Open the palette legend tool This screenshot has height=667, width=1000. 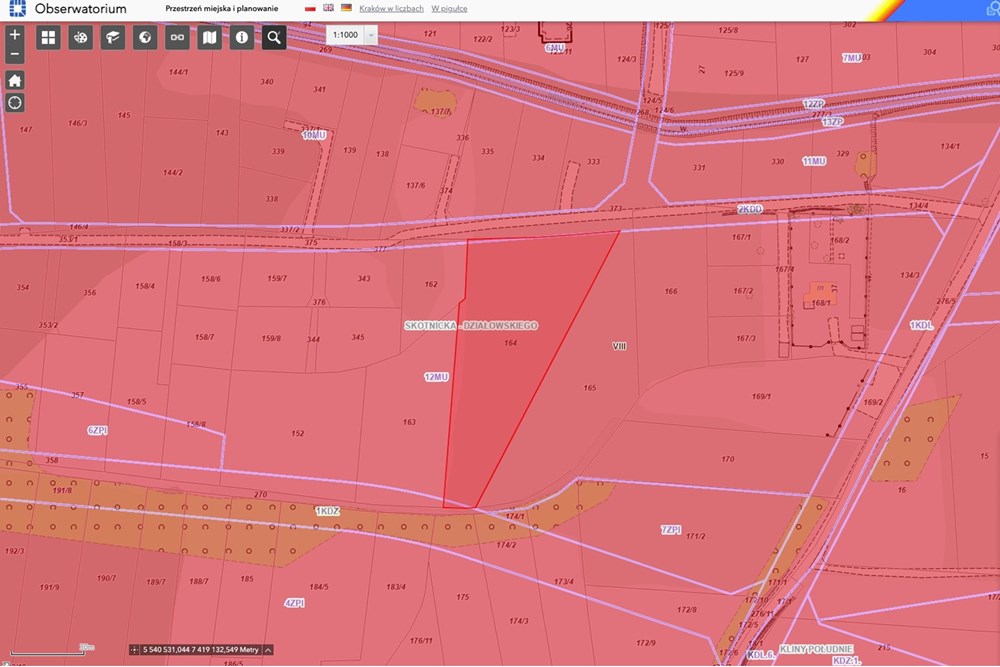81,38
